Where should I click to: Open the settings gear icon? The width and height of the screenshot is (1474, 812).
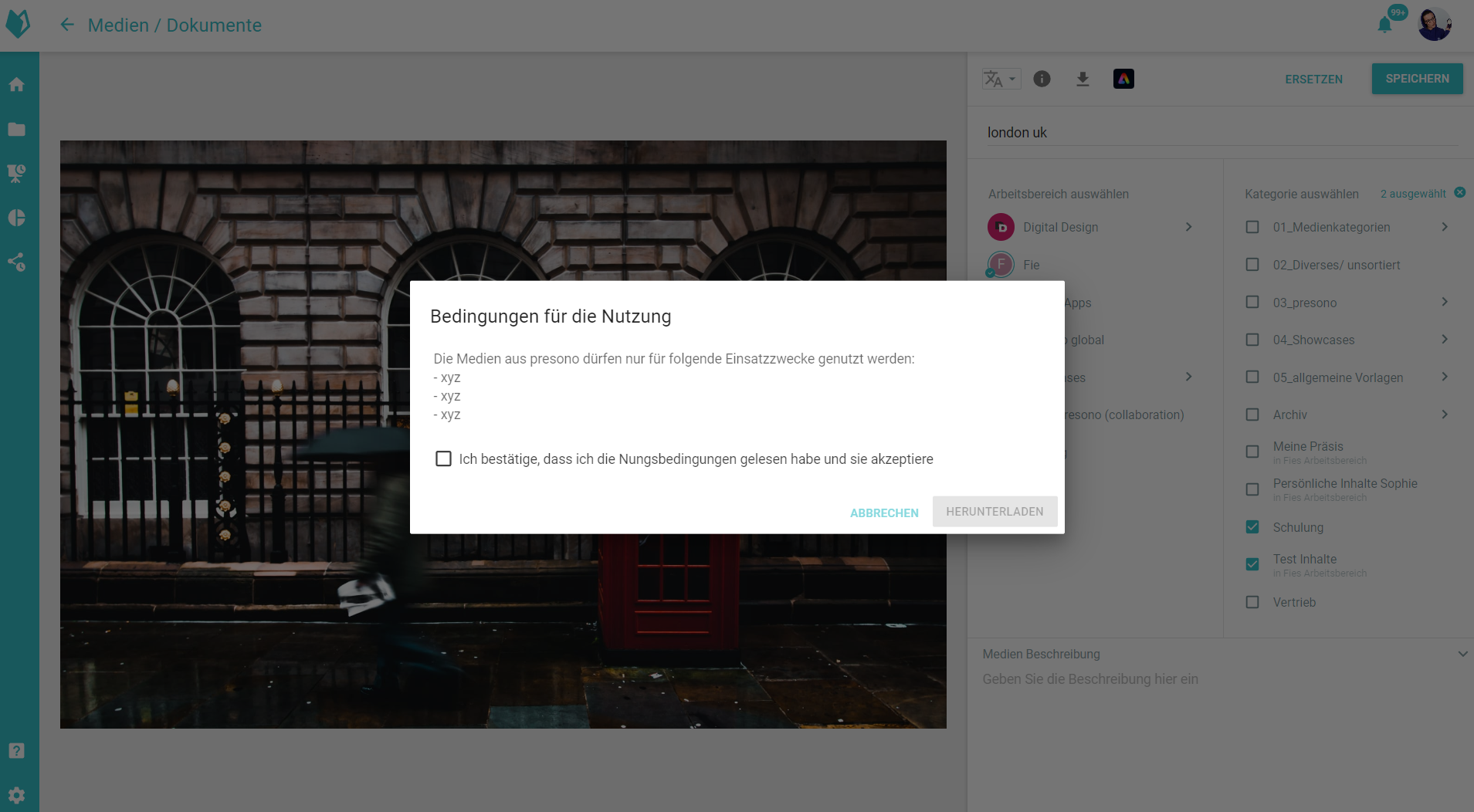pos(17,795)
